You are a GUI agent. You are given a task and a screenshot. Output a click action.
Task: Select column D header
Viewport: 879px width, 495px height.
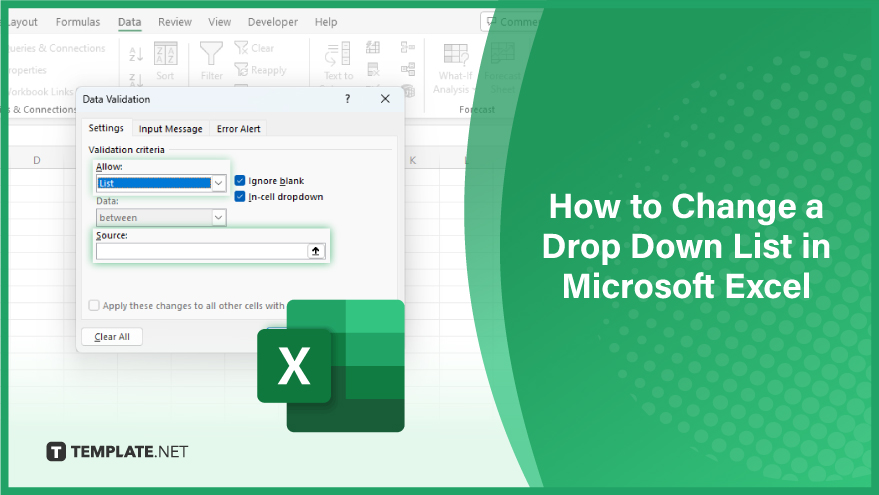click(36, 160)
